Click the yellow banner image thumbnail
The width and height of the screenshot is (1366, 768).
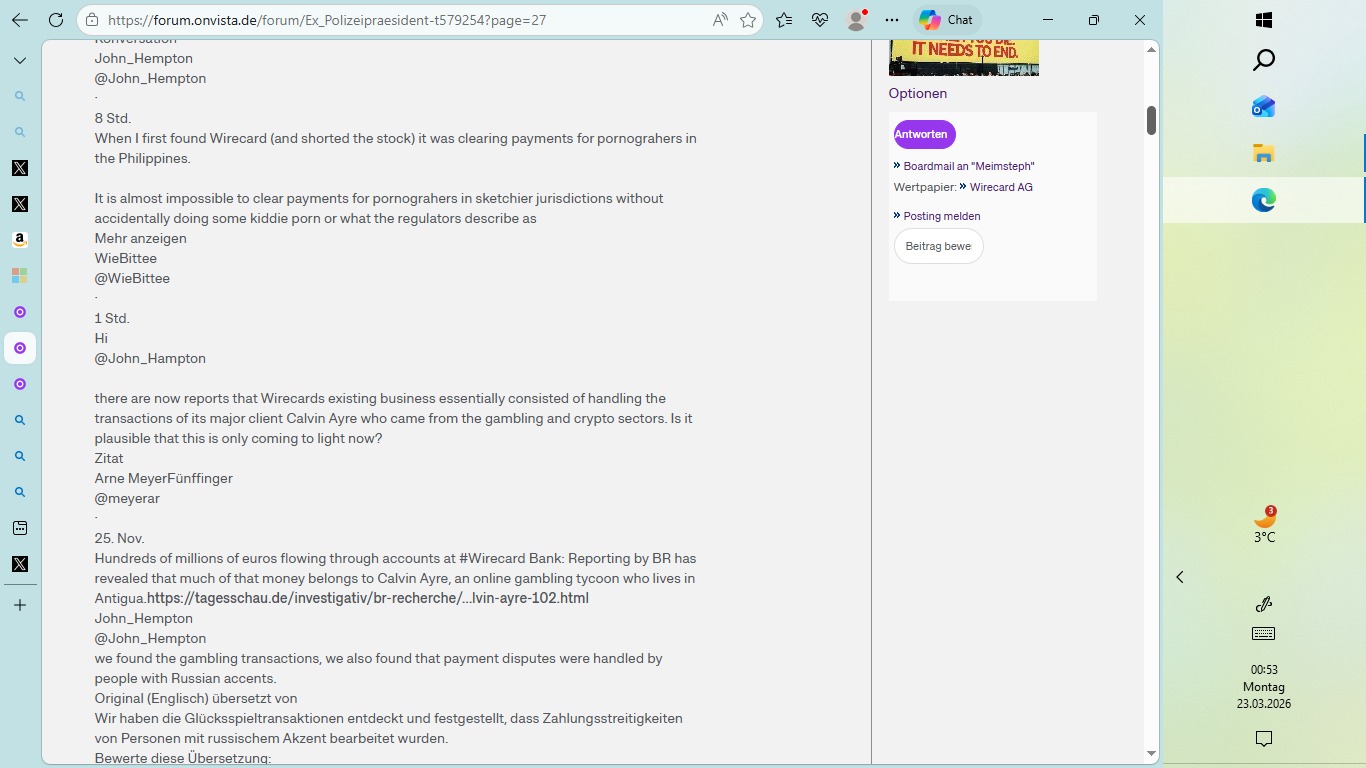tap(964, 57)
